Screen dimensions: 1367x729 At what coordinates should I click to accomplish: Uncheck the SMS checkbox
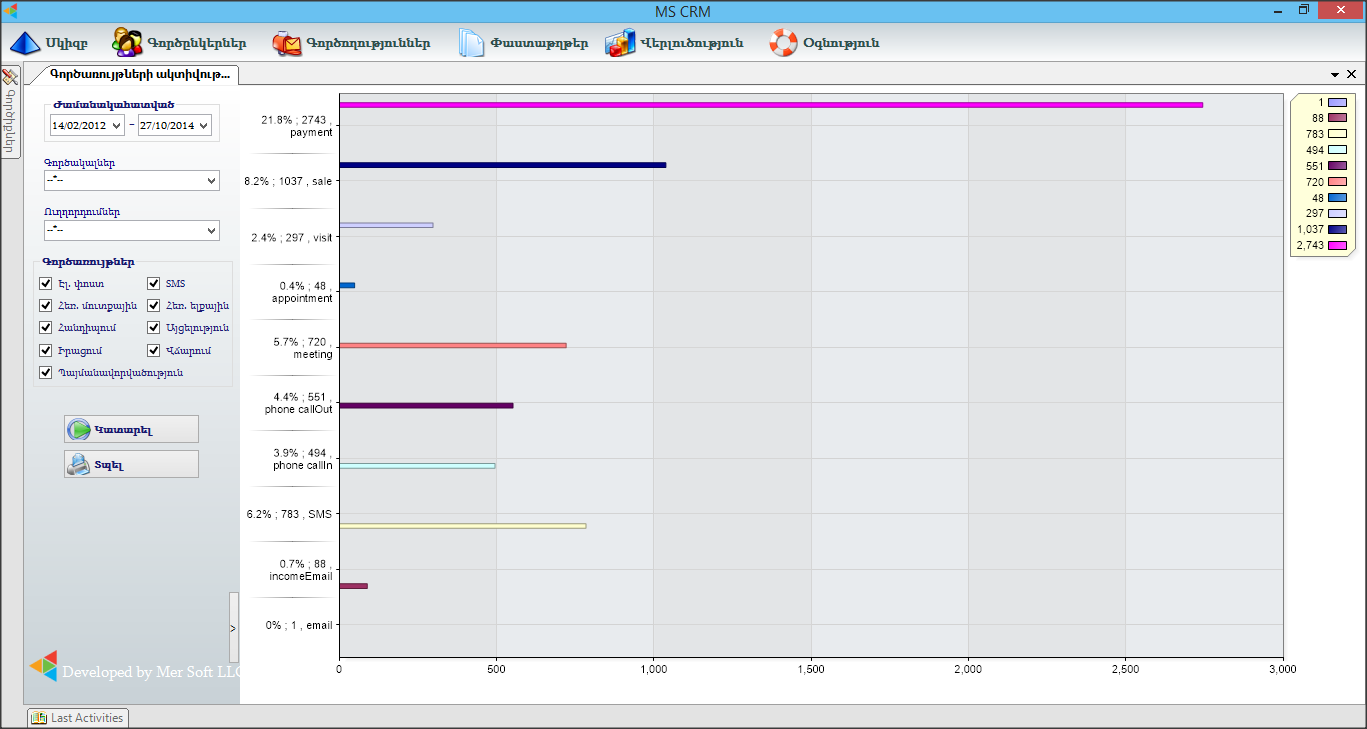tap(154, 284)
